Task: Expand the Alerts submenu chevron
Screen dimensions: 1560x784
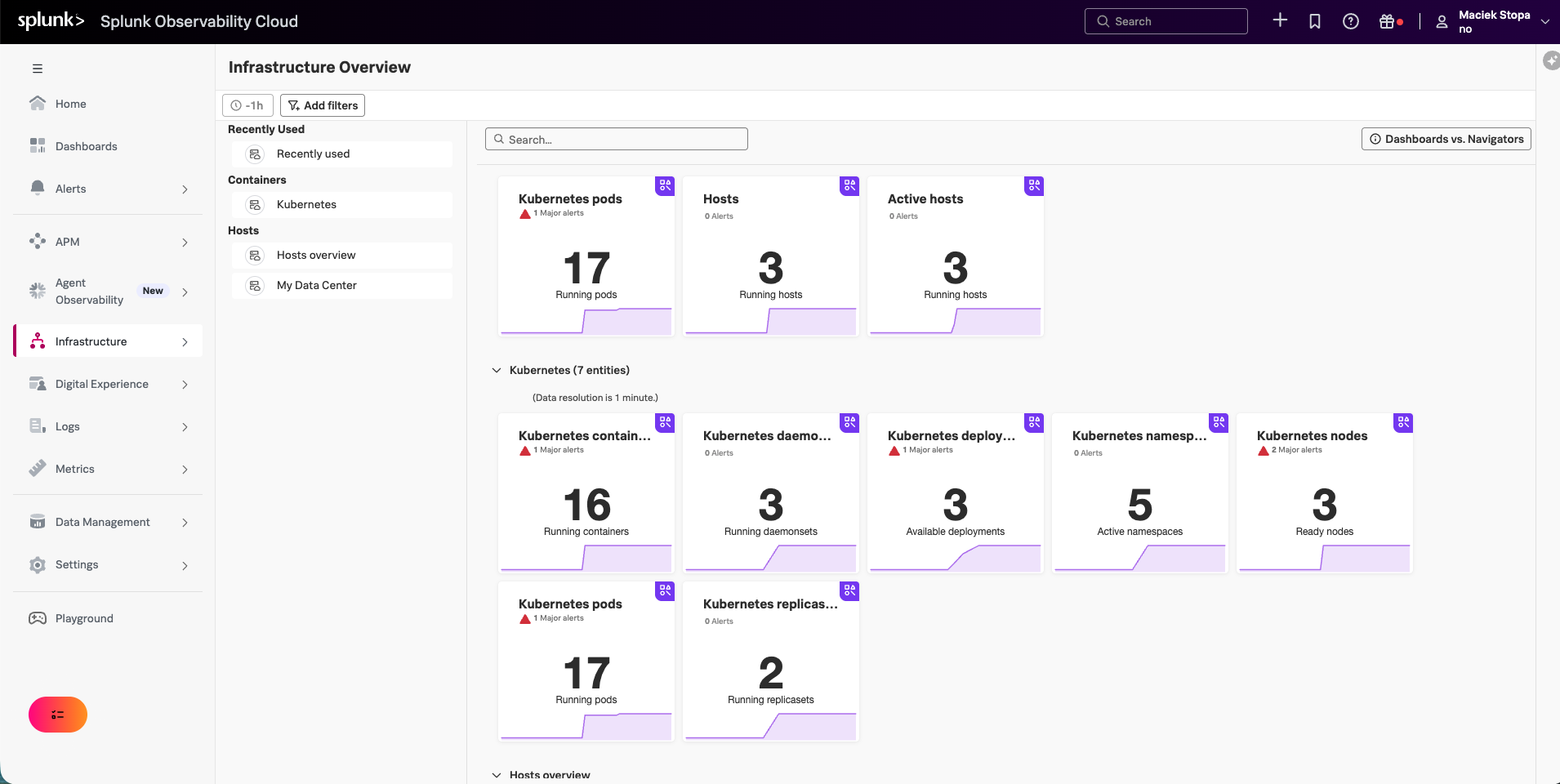Action: pos(185,189)
